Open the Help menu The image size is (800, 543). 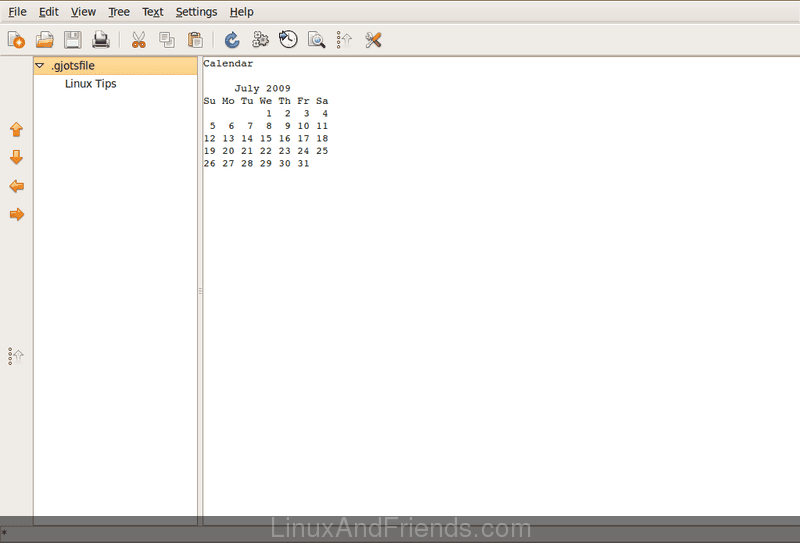[x=241, y=12]
